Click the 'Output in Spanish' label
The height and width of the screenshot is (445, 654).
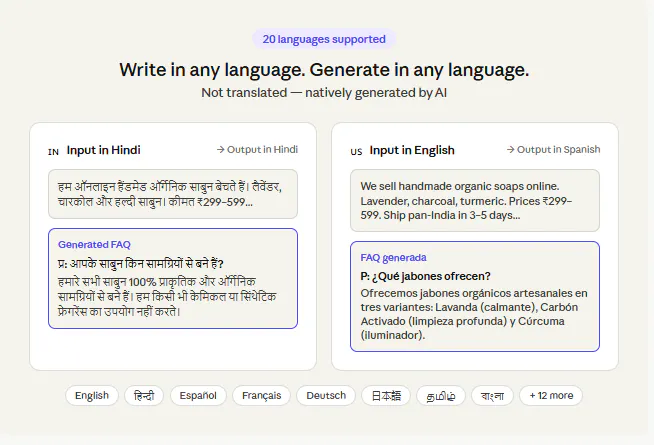(553, 150)
